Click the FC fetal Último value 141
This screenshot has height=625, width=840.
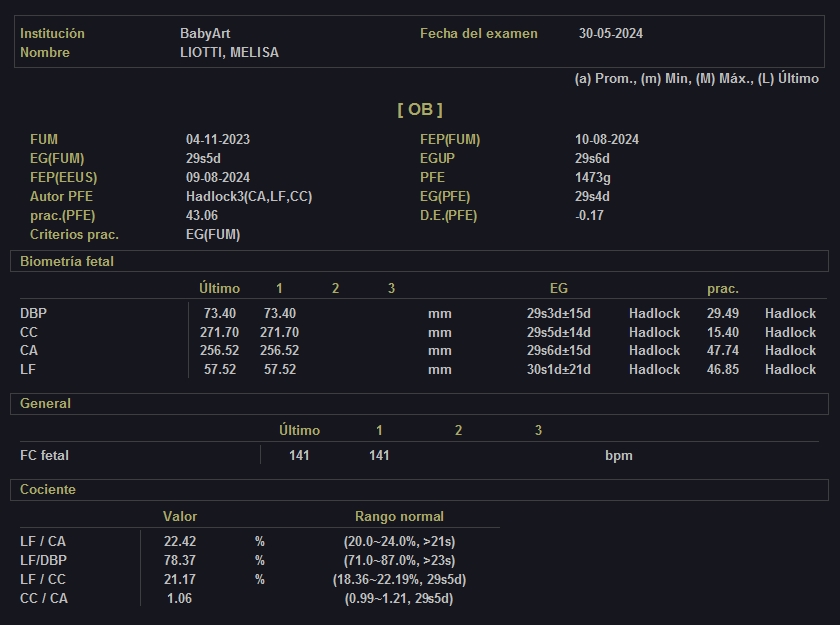coord(299,456)
